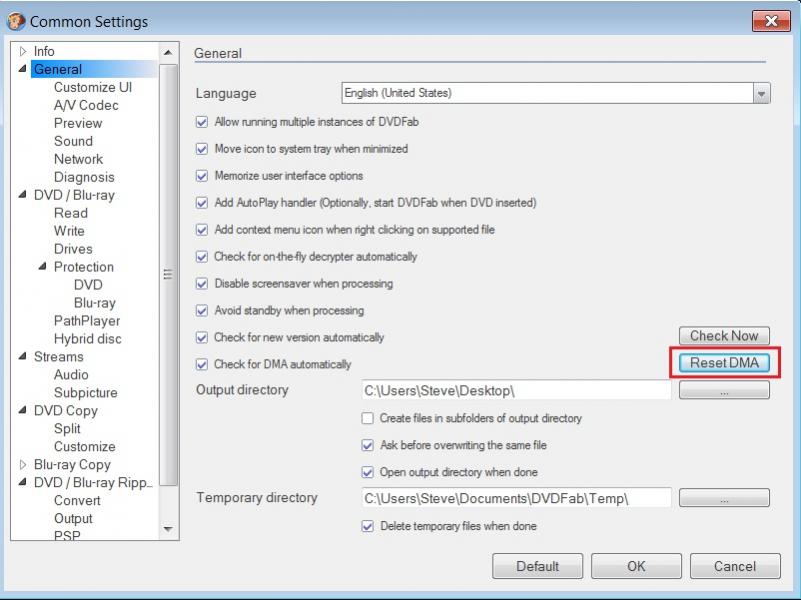Collapse the Protection tree node
This screenshot has width=801, height=600.
coord(42,266)
